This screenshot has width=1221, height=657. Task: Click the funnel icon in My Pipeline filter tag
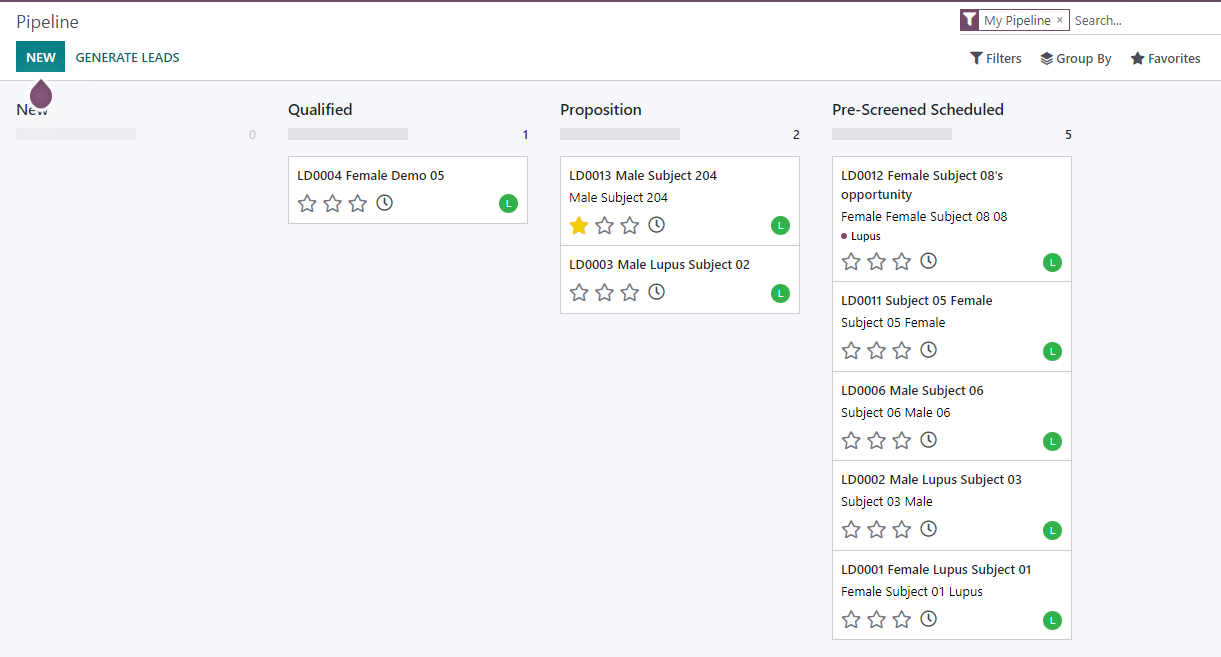point(968,19)
